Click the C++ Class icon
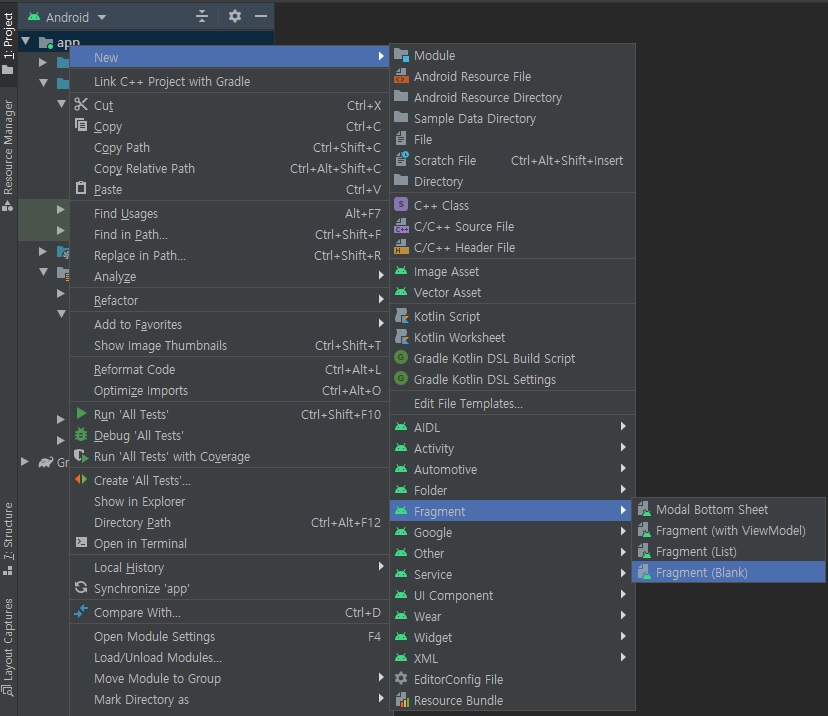The image size is (828, 716). click(401, 204)
